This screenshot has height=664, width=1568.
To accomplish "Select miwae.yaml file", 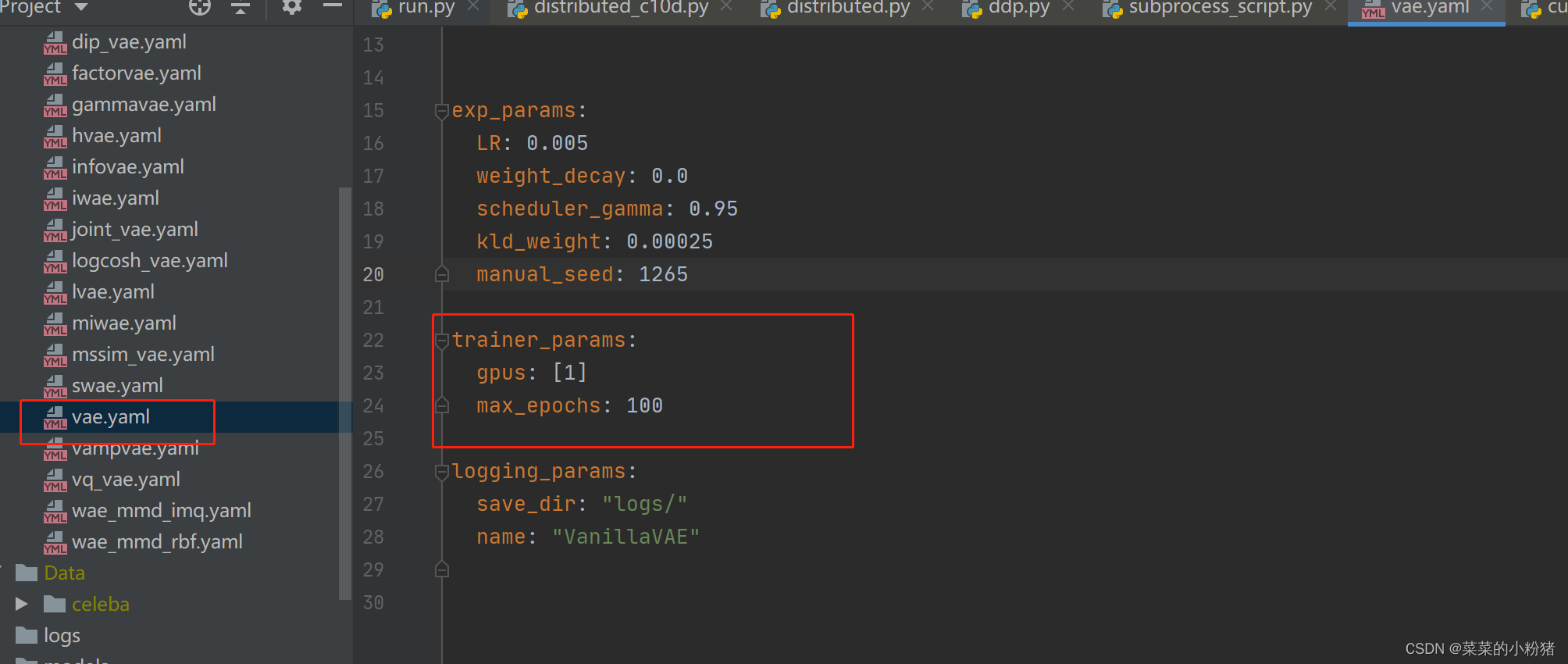I will (x=124, y=323).
